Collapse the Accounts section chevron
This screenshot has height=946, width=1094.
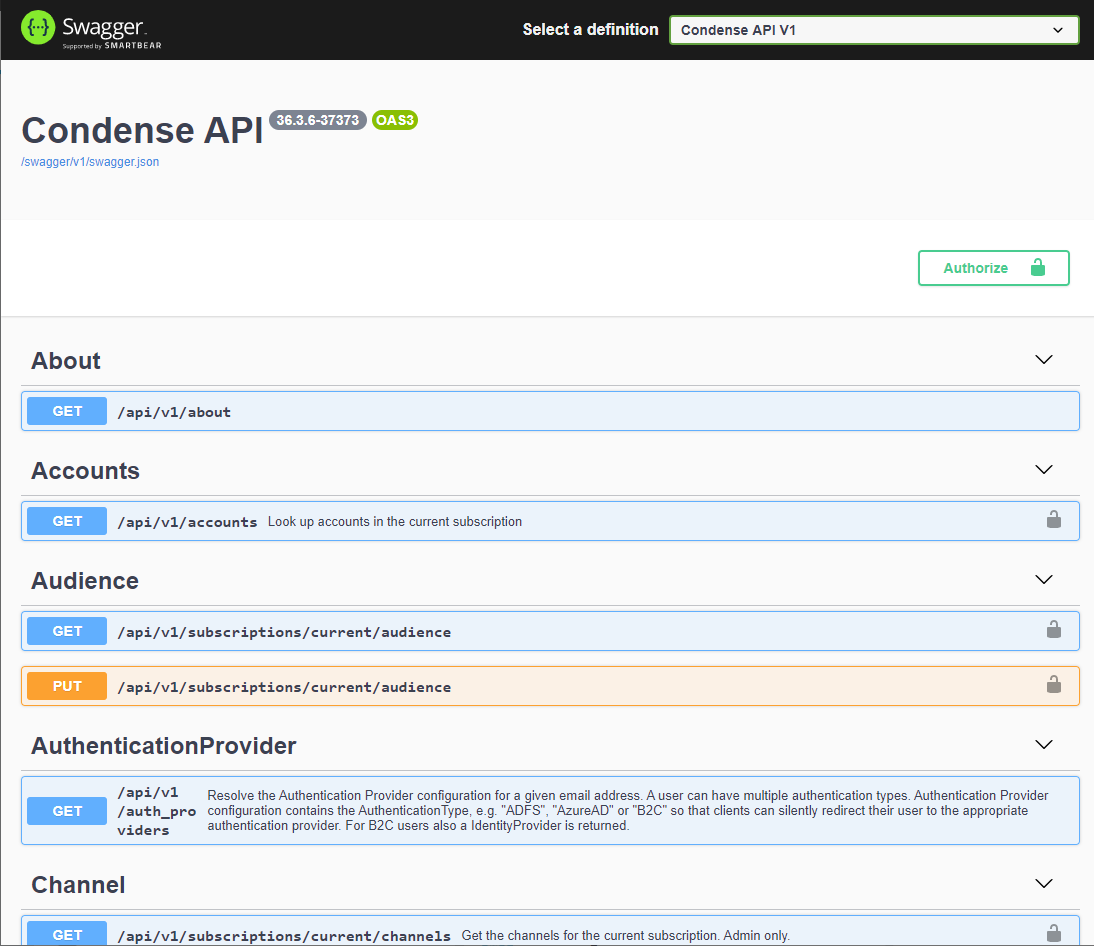tap(1043, 470)
